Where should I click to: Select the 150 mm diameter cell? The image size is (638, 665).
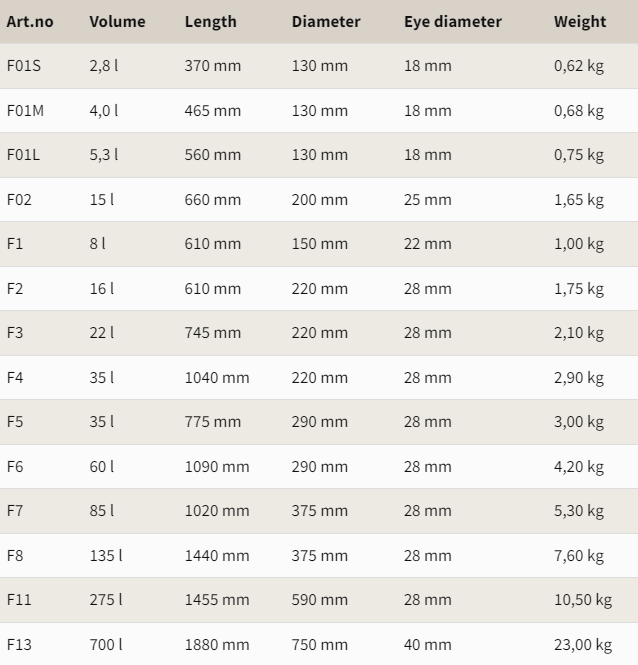[x=320, y=244]
